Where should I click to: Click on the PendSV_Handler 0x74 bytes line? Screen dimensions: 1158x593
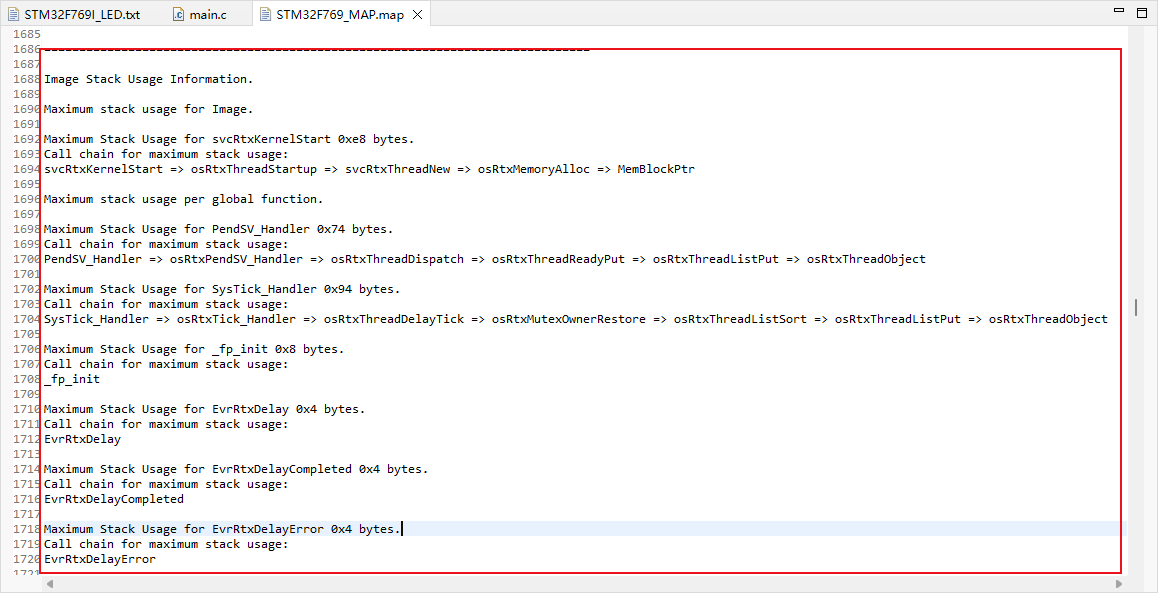point(218,229)
